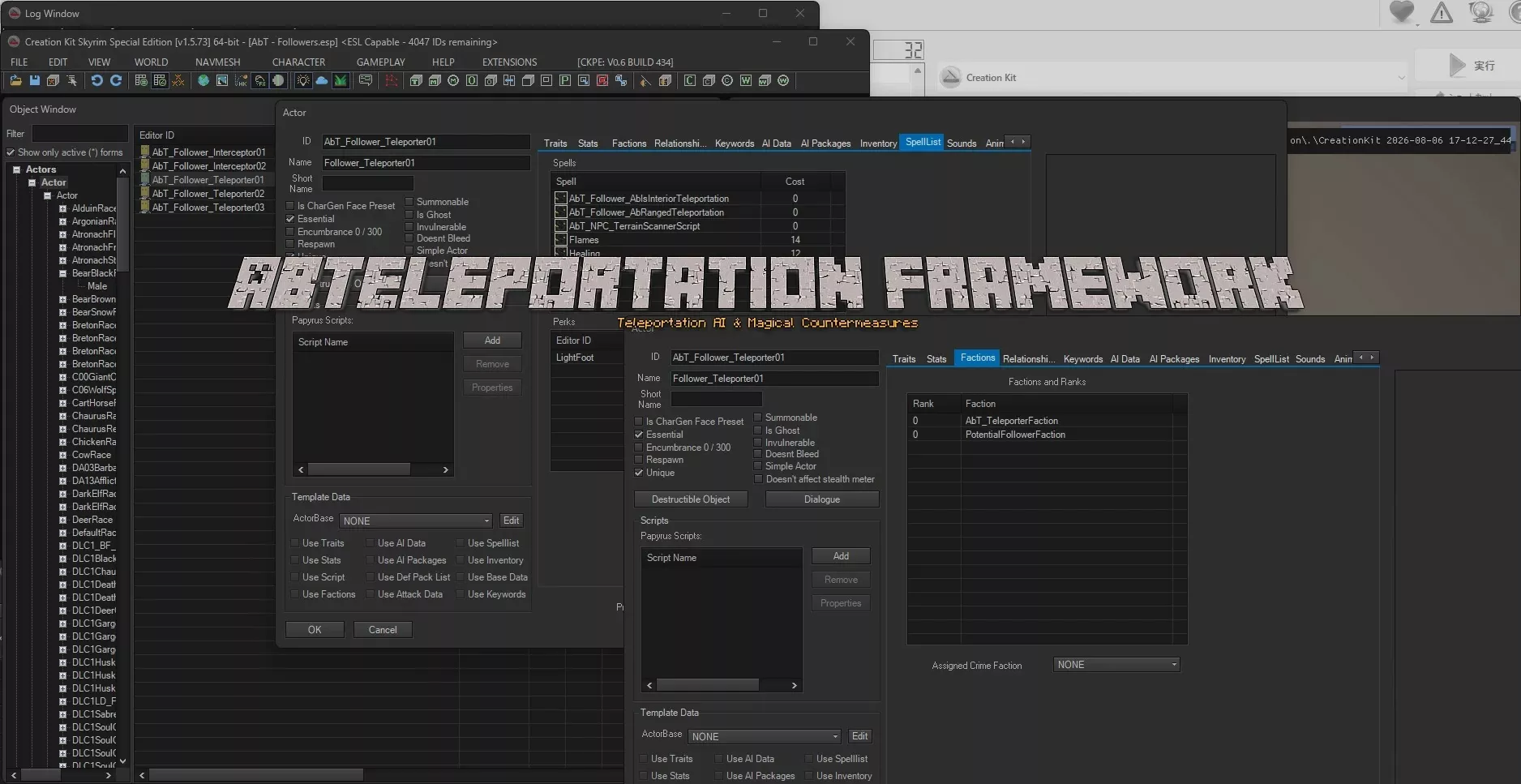
Task: Click the red crossed-square toolbar icon
Action: [602, 80]
